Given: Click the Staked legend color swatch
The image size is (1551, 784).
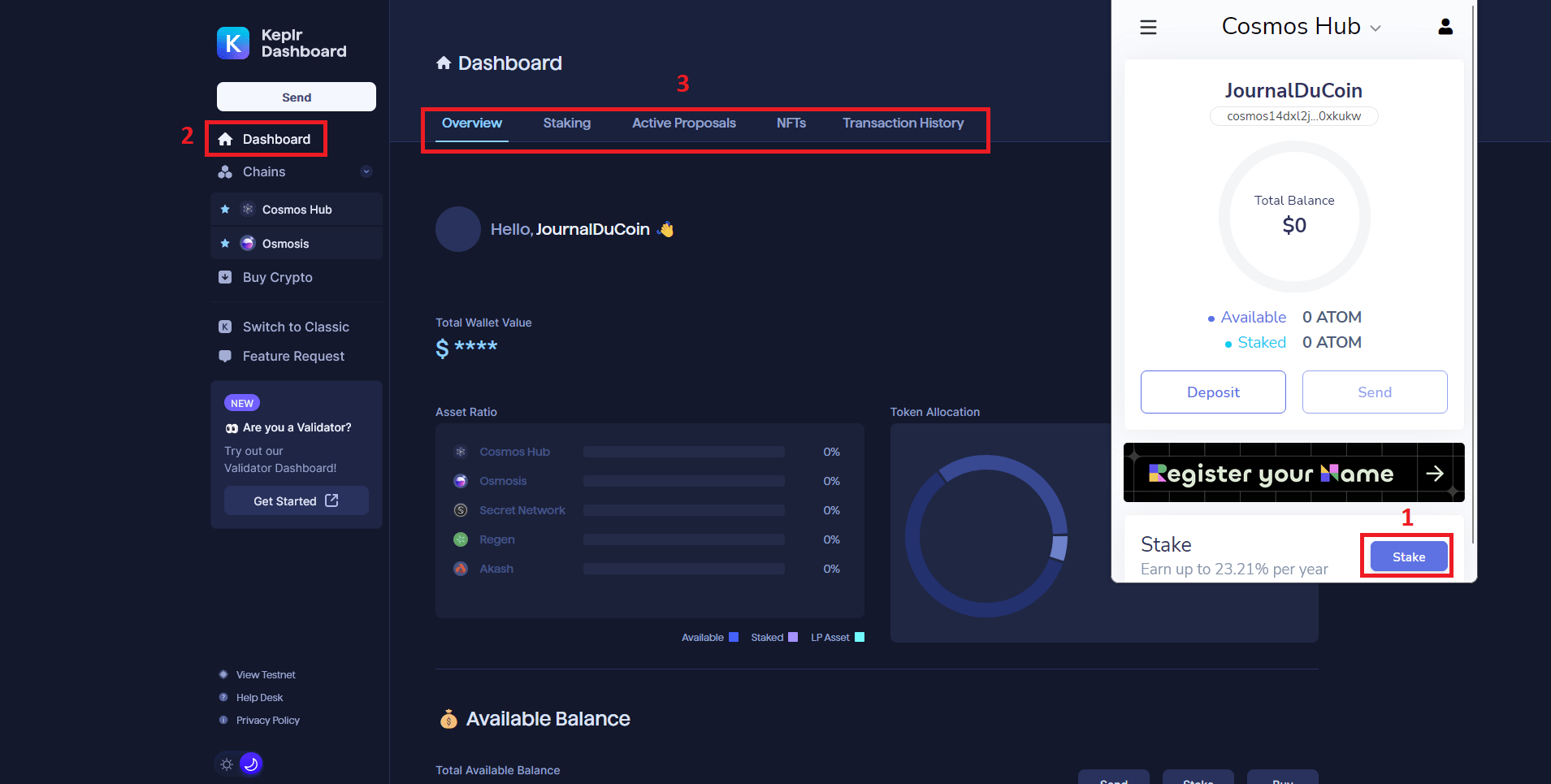Looking at the screenshot, I should click(793, 637).
